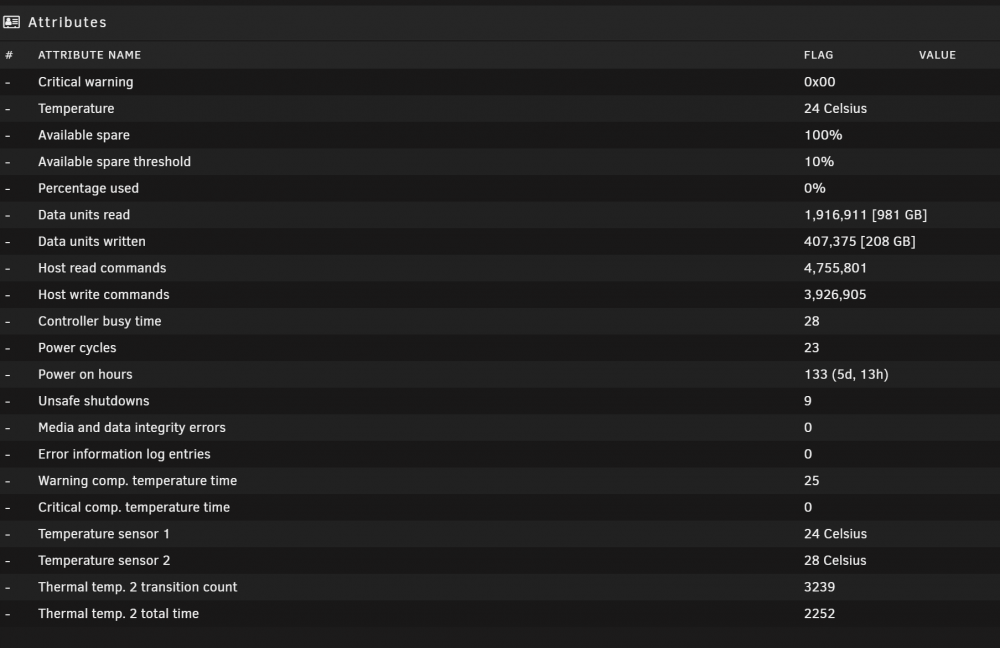Click Temperature sensor 2 value 28 Celsius
Viewport: 1000px width, 648px height.
[835, 561]
